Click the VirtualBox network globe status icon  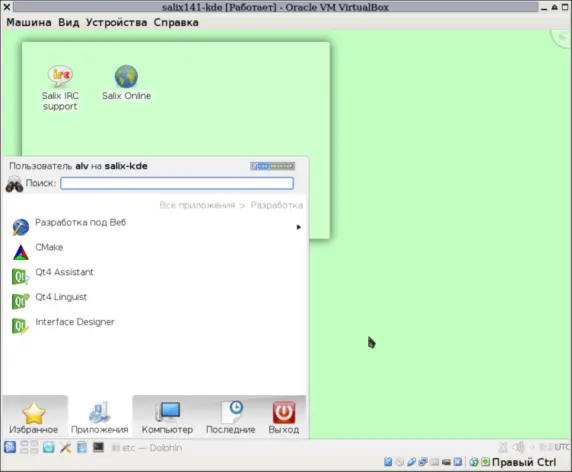click(x=474, y=462)
